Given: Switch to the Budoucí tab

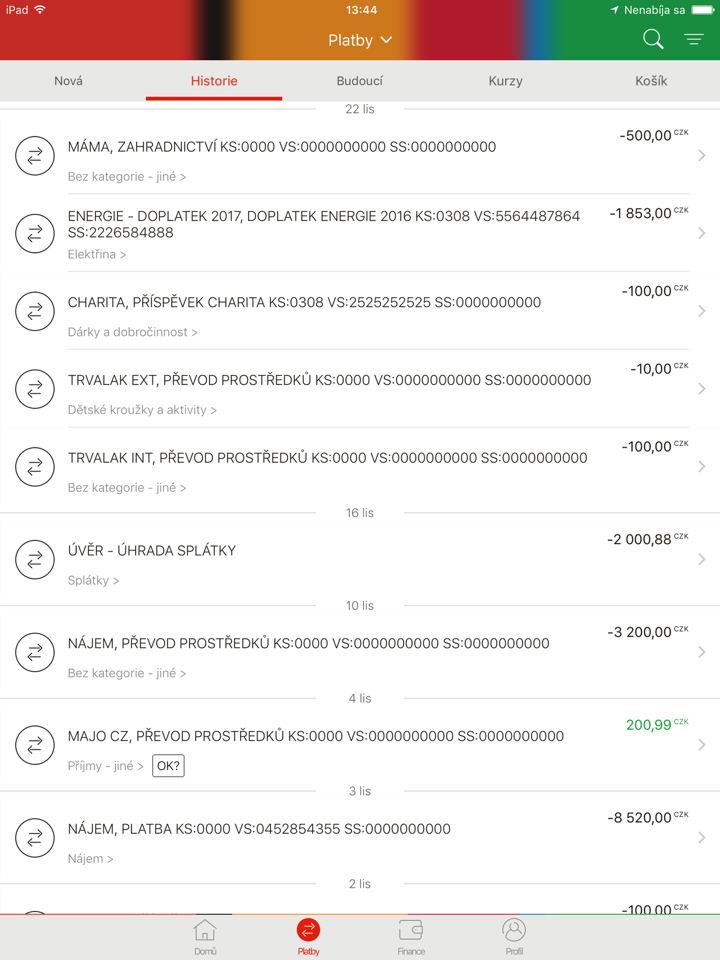Looking at the screenshot, I should tap(359, 81).
